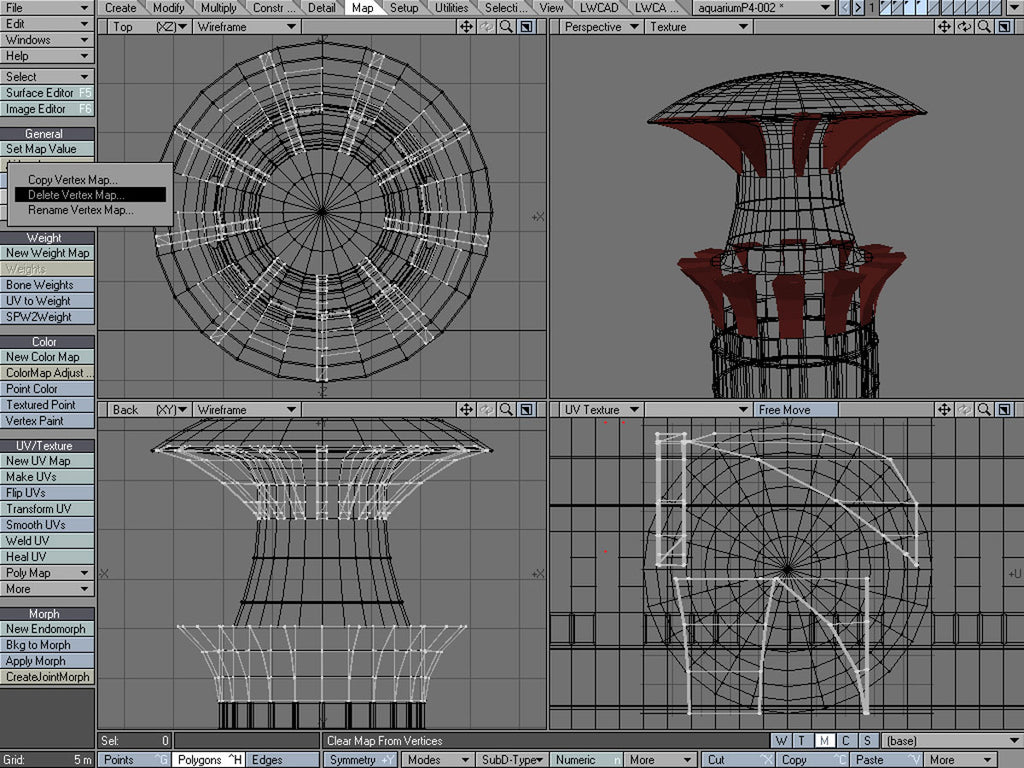This screenshot has width=1024, height=768.
Task: Select the T texture map mode button
Action: point(802,741)
